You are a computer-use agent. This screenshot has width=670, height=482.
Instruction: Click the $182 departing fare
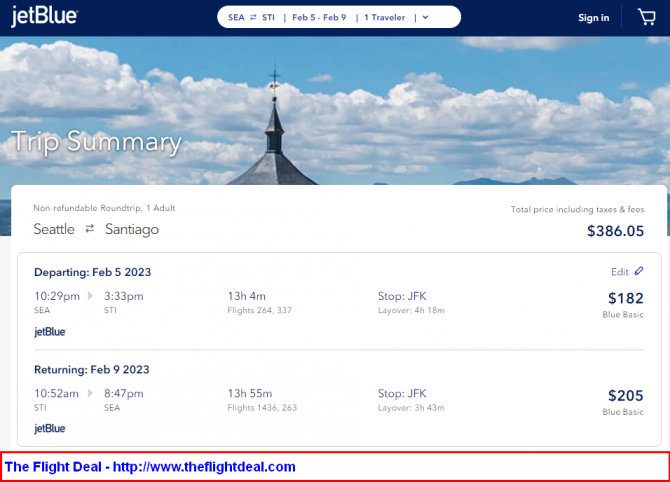pyautogui.click(x=626, y=298)
